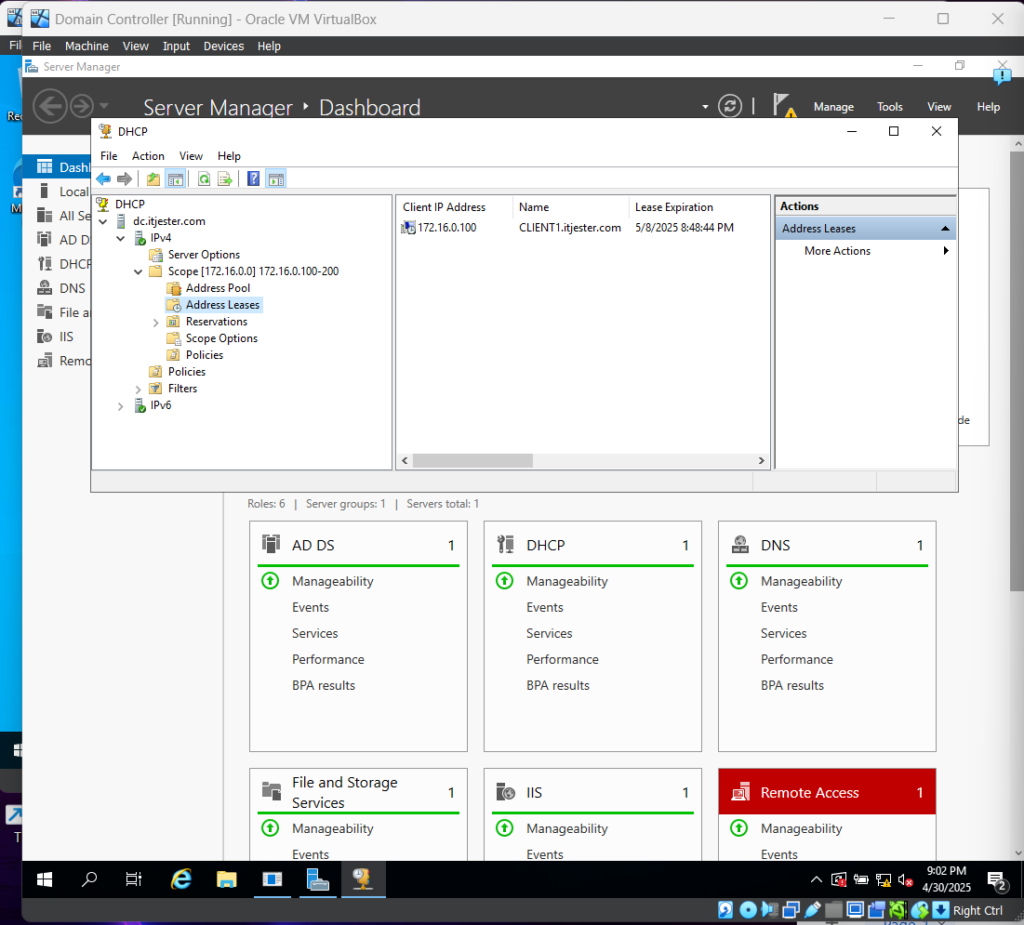Image resolution: width=1024 pixels, height=925 pixels.
Task: Open the Server Manager header dropdown arrow
Action: point(705,106)
